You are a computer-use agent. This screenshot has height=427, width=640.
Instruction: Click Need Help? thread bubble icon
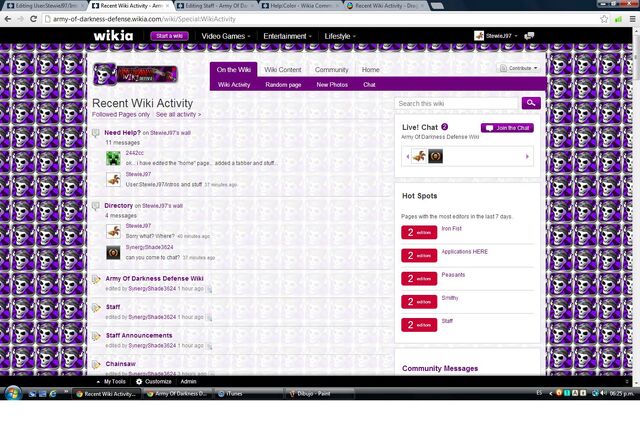pos(96,133)
